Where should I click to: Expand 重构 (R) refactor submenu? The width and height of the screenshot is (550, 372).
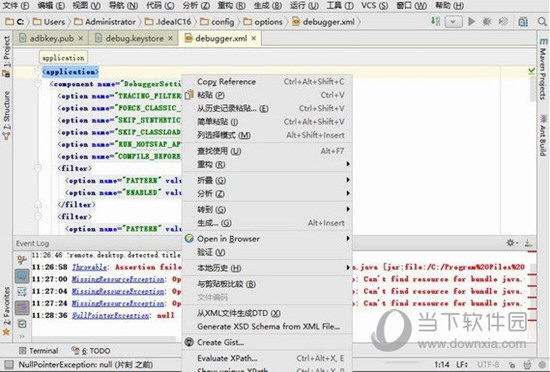(x=267, y=164)
